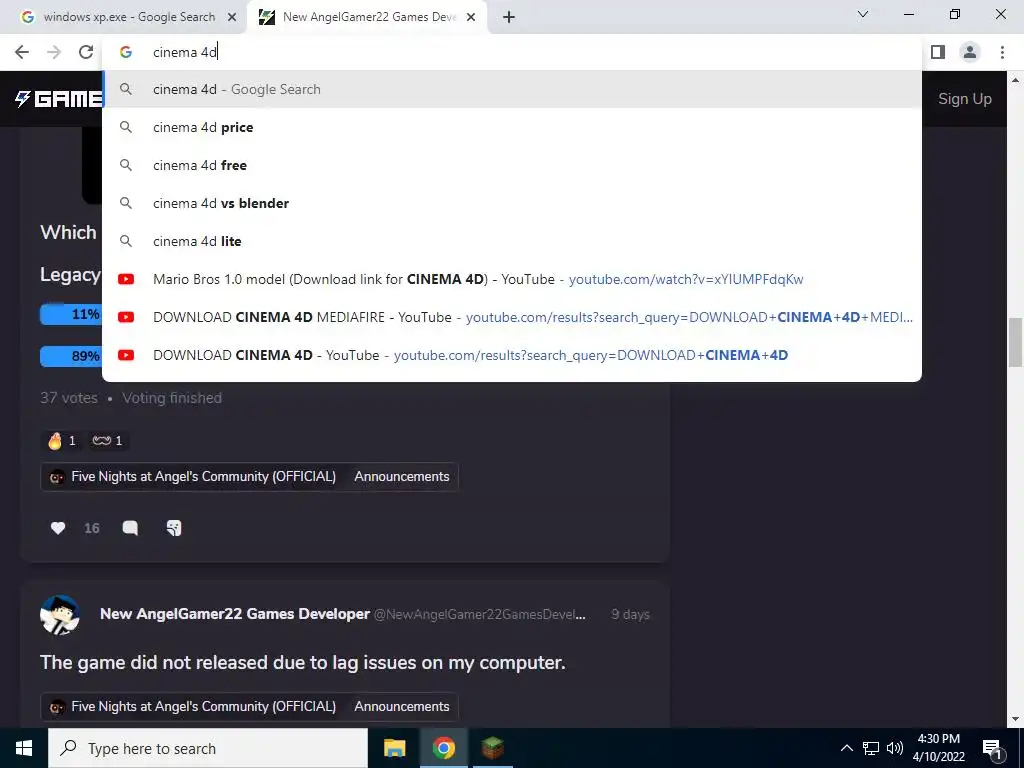Open the Windows notification center
This screenshot has width=1024, height=768.
pyautogui.click(x=993, y=748)
